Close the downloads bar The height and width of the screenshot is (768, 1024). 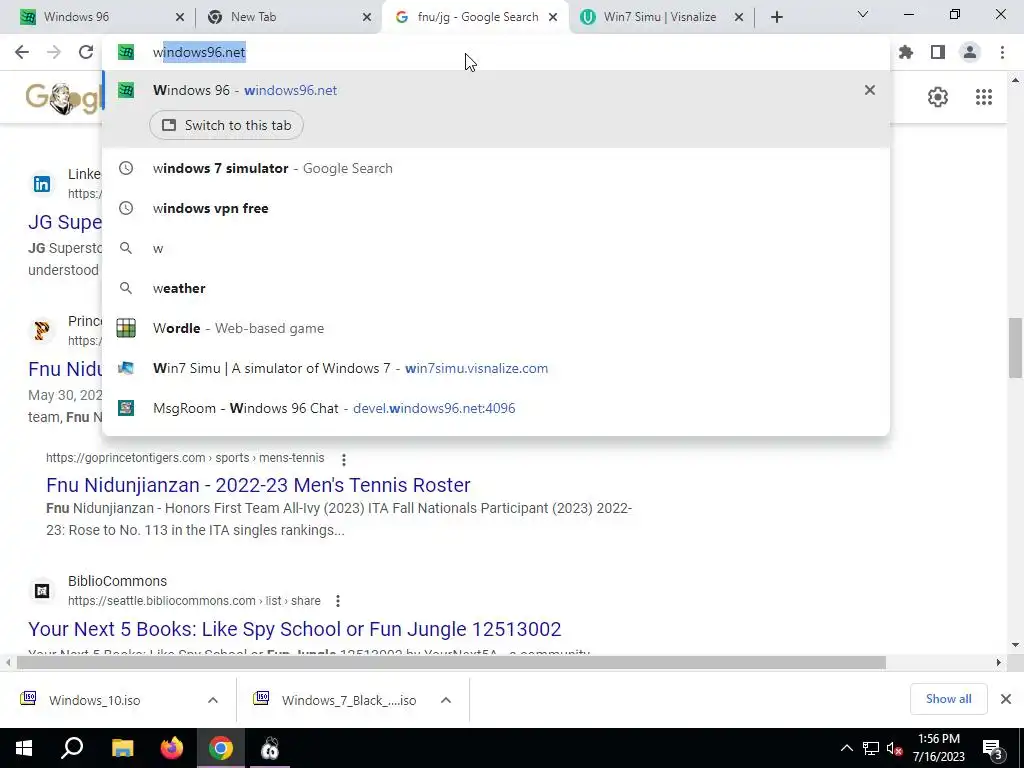(1006, 699)
